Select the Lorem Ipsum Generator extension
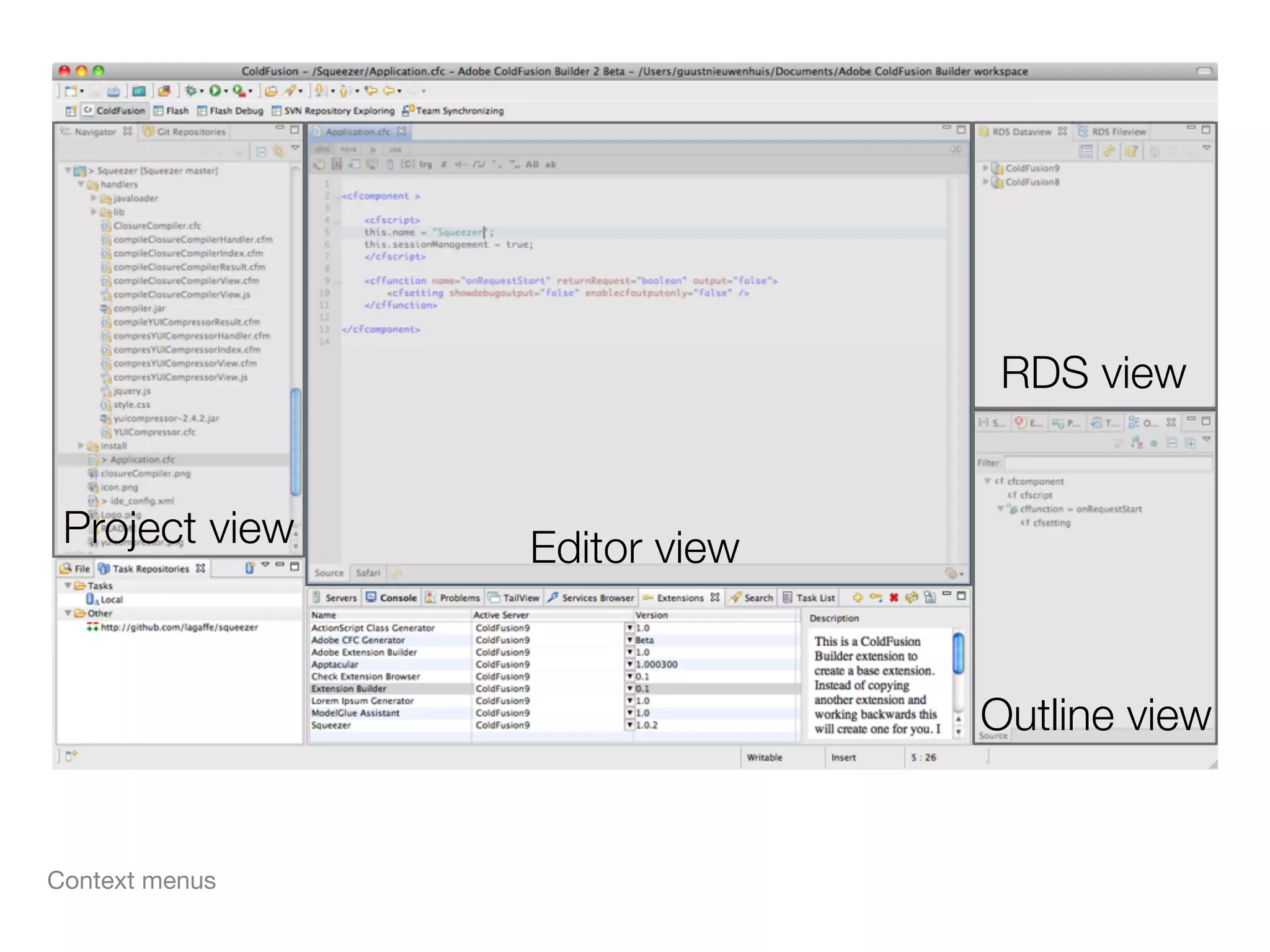Screen dimensions: 1270x952 [x=554, y=701]
